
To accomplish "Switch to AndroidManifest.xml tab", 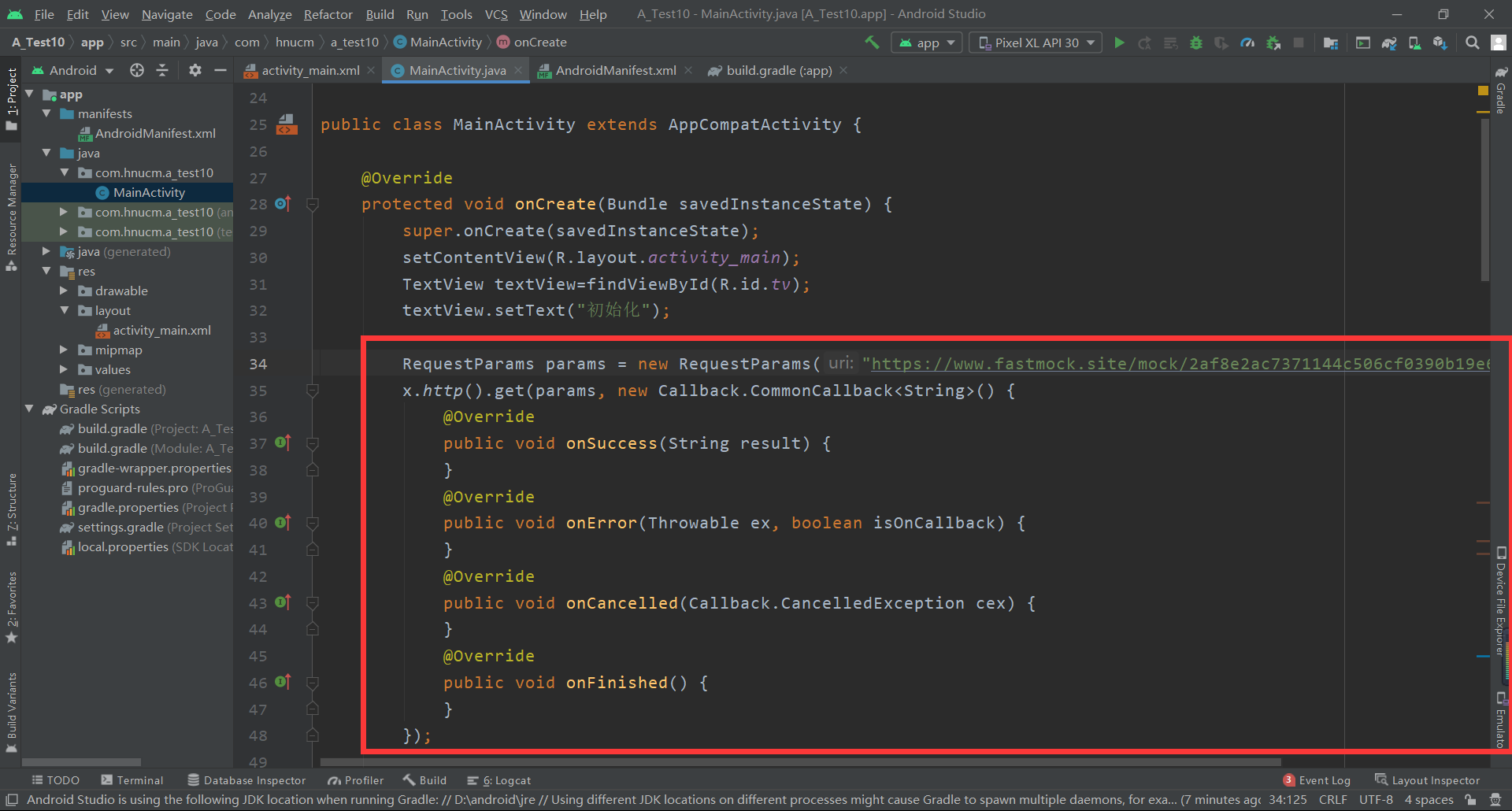I will (x=615, y=70).
